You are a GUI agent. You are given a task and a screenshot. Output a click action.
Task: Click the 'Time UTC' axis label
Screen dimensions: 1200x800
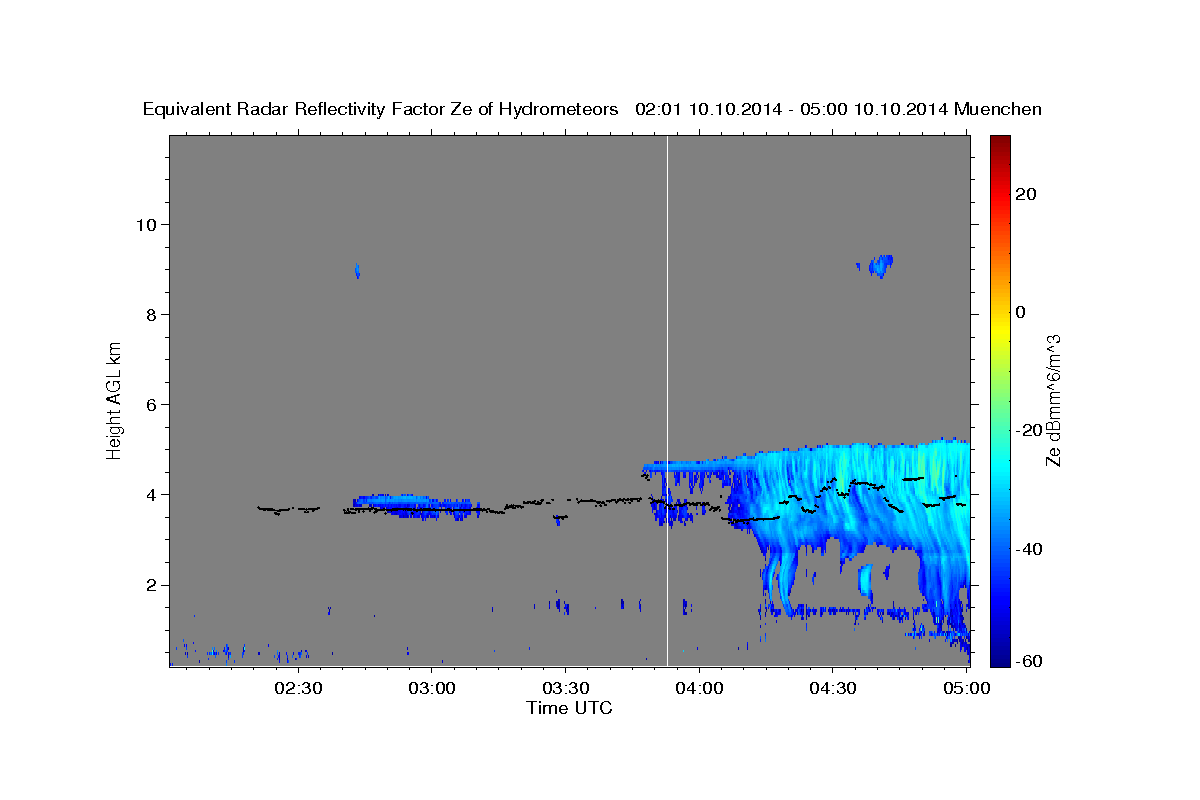569,708
